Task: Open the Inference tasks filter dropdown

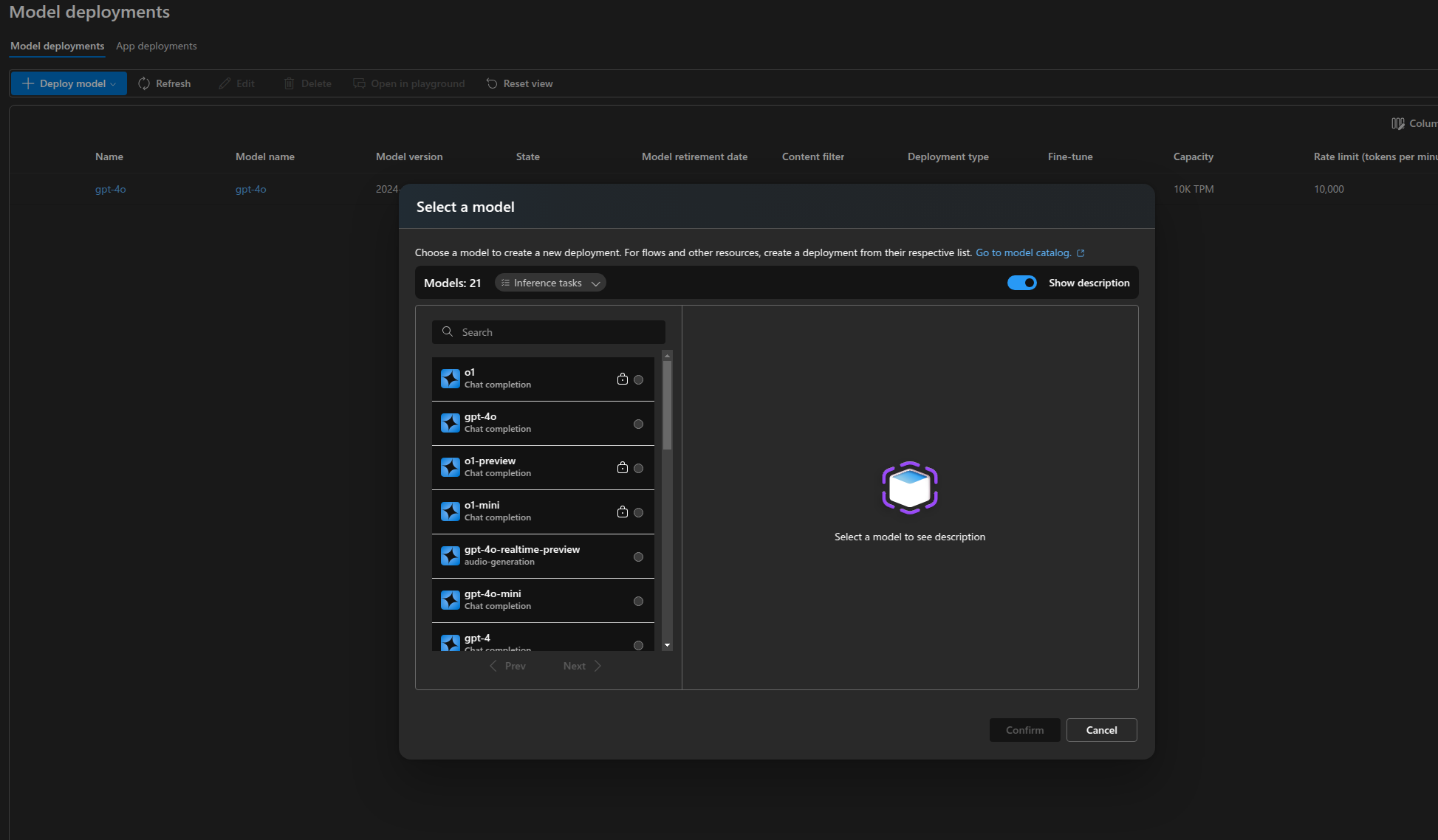Action: (550, 283)
